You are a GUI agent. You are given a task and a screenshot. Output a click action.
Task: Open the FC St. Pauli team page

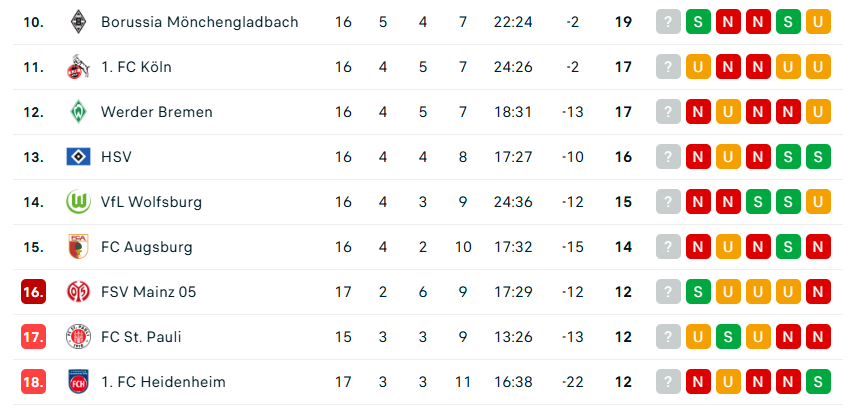pos(141,337)
